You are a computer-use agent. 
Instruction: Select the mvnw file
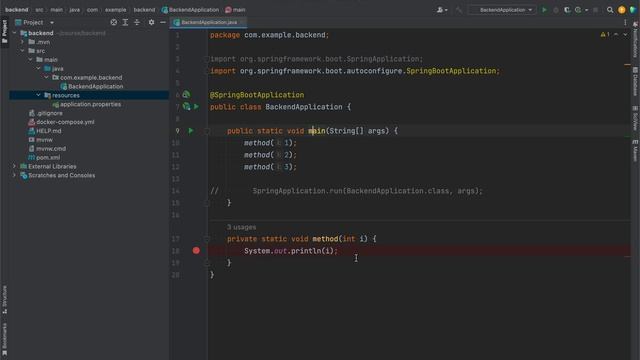40,140
